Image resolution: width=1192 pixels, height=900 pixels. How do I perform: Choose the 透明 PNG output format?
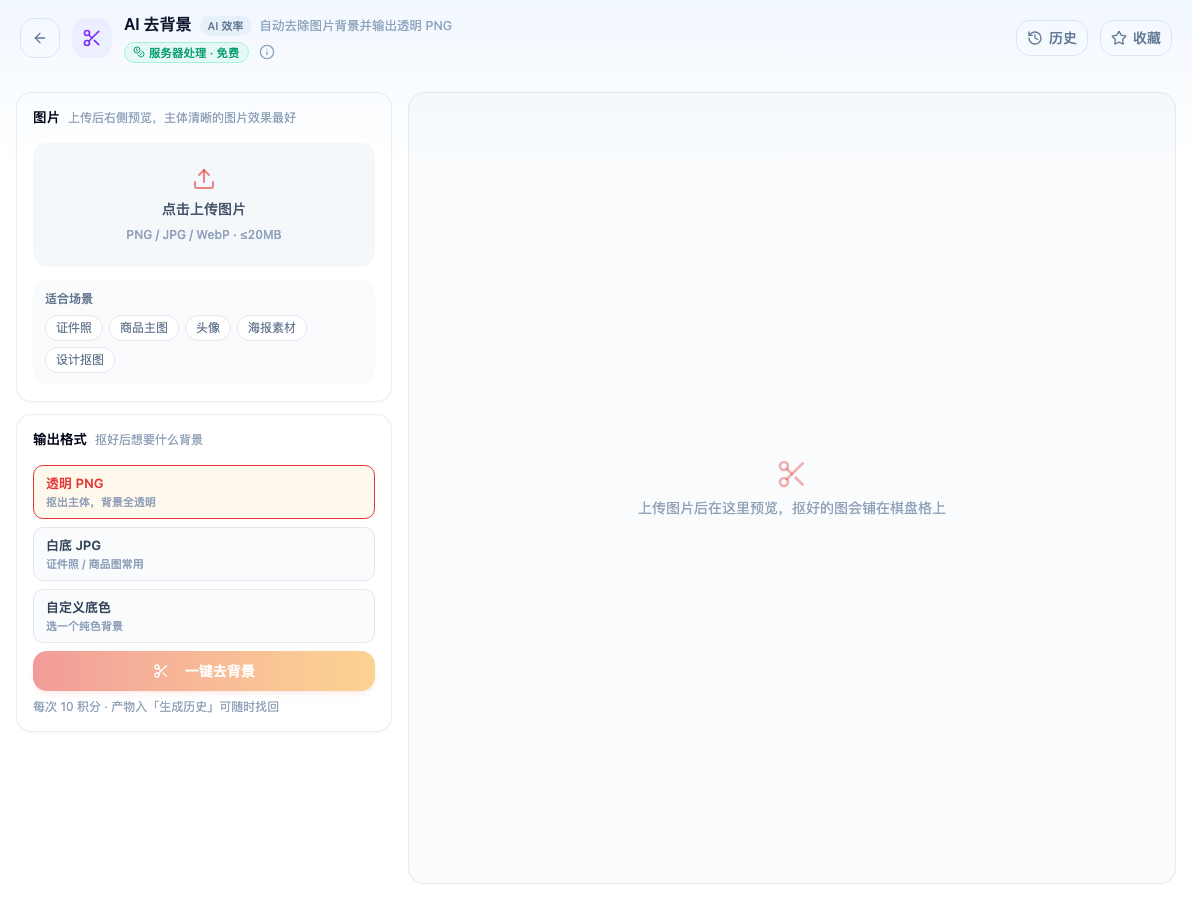tap(204, 492)
